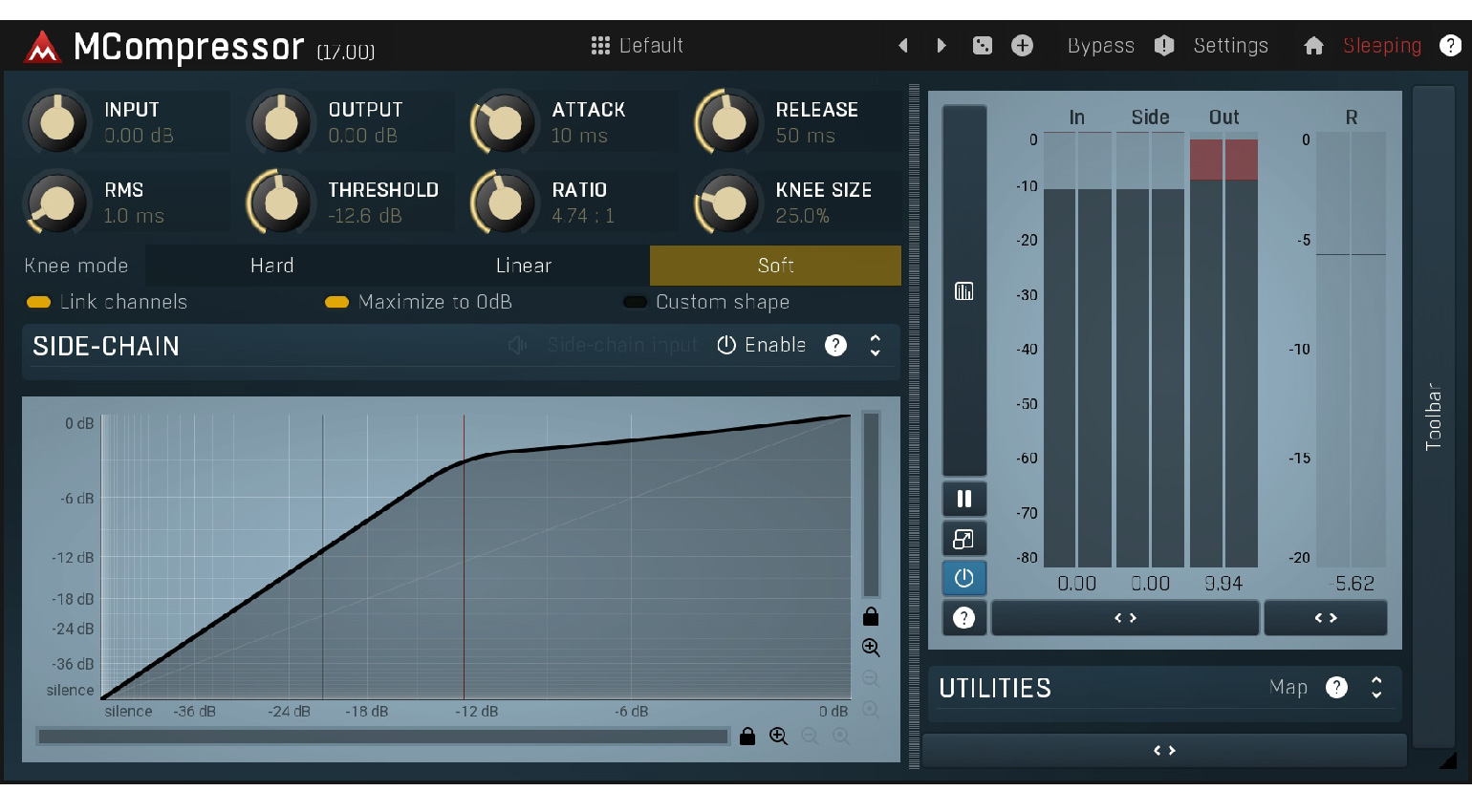Select Linear knee mode
Viewport: 1472px width, 812px height.
pos(523,266)
